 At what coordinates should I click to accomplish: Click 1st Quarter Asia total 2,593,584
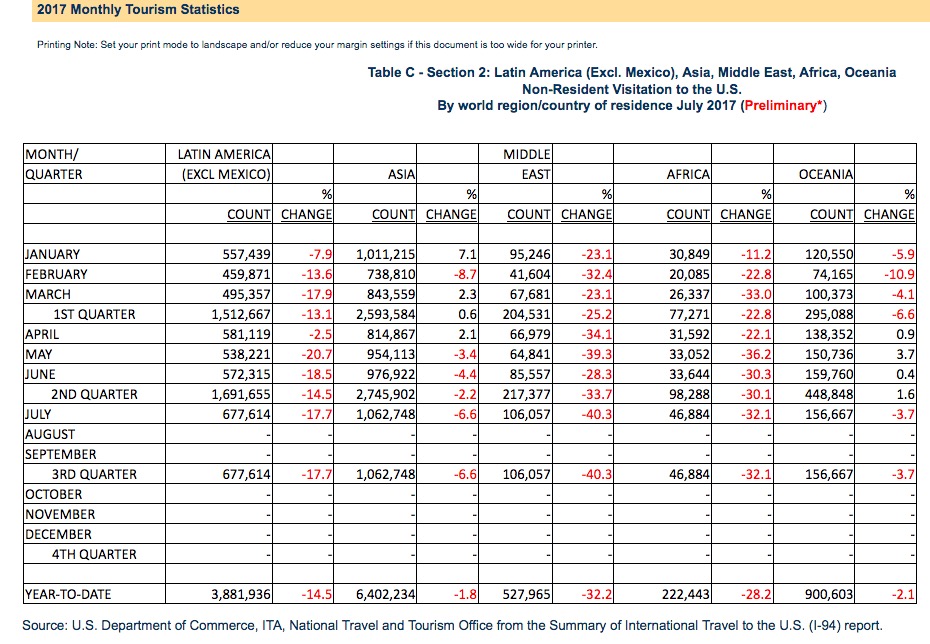[386, 314]
